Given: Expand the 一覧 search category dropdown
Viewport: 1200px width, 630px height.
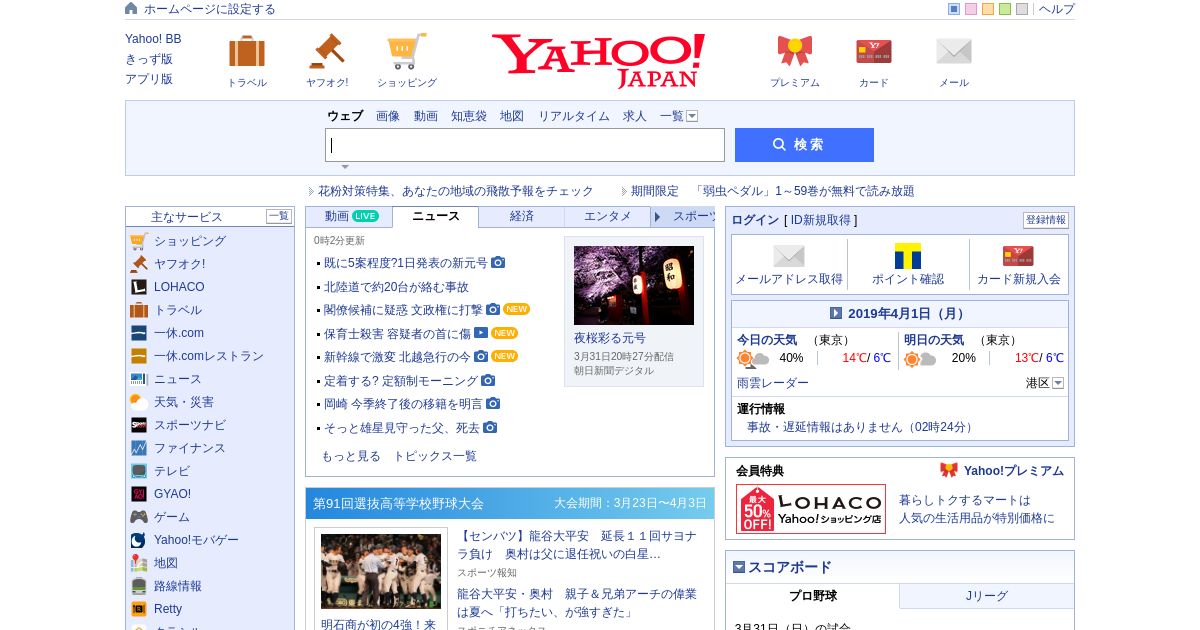Looking at the screenshot, I should [692, 116].
